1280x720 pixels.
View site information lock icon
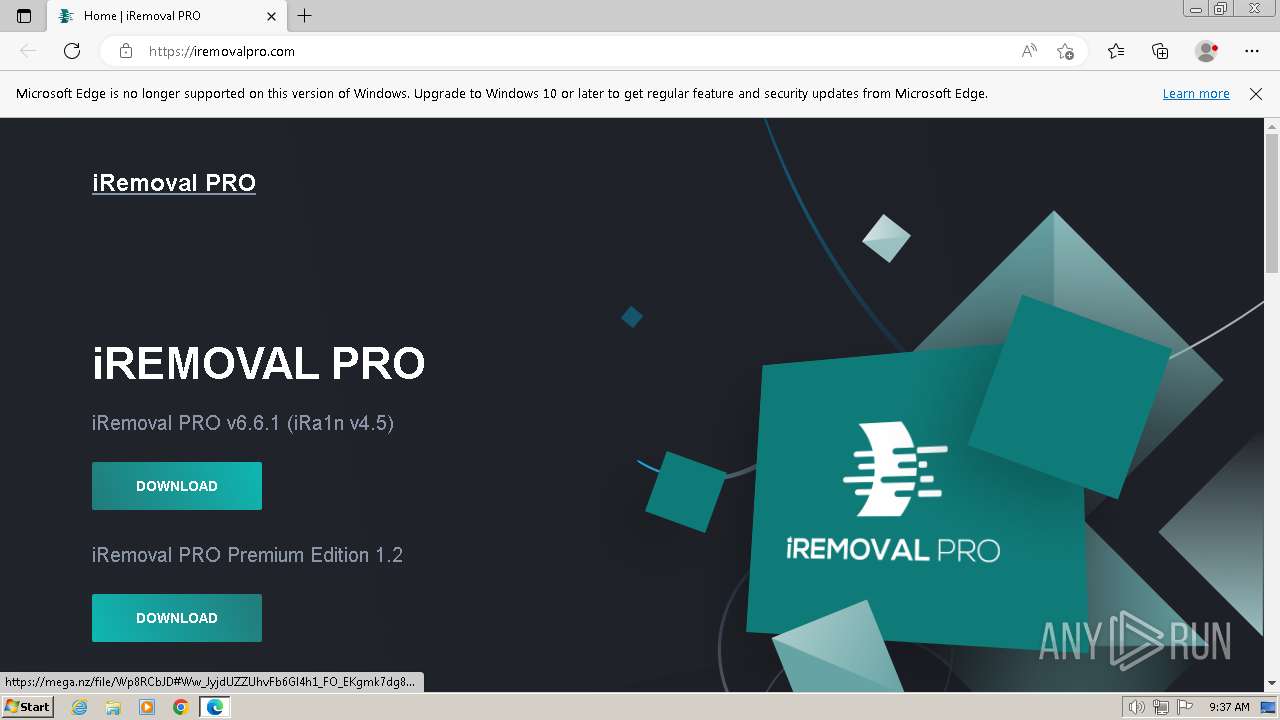click(x=126, y=51)
